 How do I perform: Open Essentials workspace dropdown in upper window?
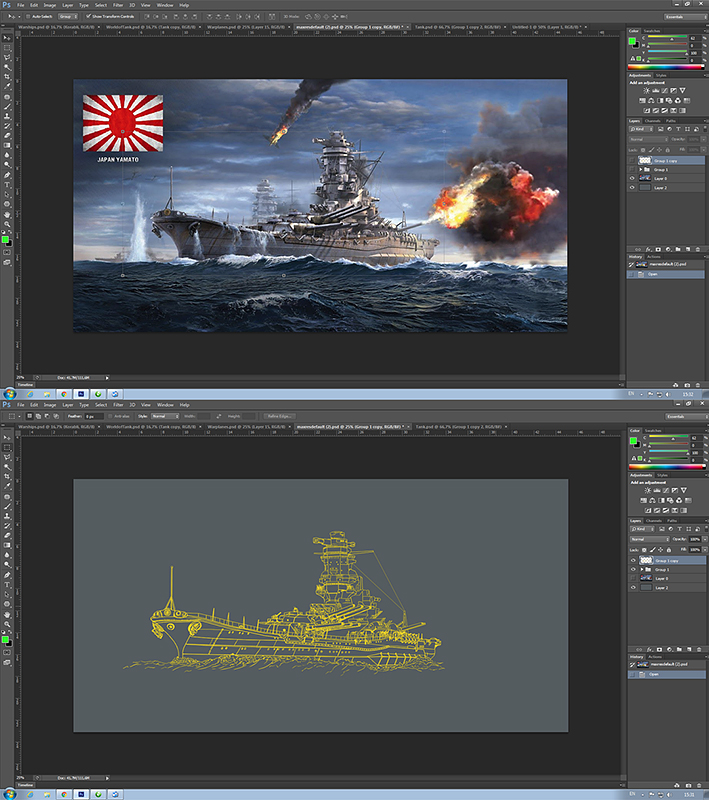pyautogui.click(x=686, y=17)
